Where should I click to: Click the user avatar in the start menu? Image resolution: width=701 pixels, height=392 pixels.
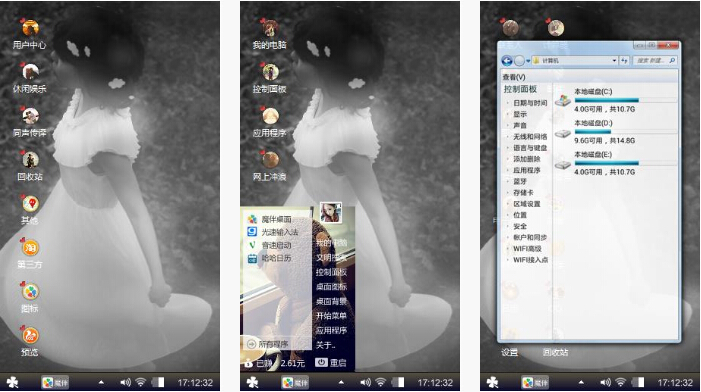coord(331,212)
